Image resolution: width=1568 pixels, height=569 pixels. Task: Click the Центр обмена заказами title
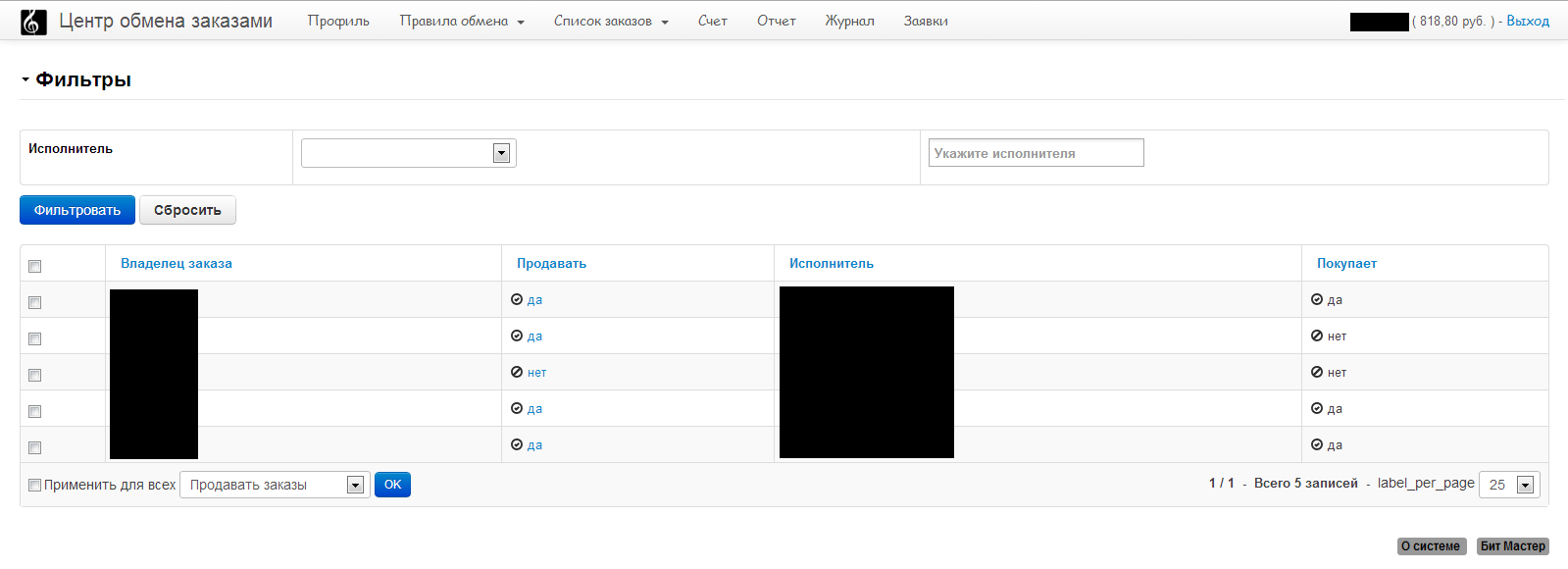click(166, 21)
